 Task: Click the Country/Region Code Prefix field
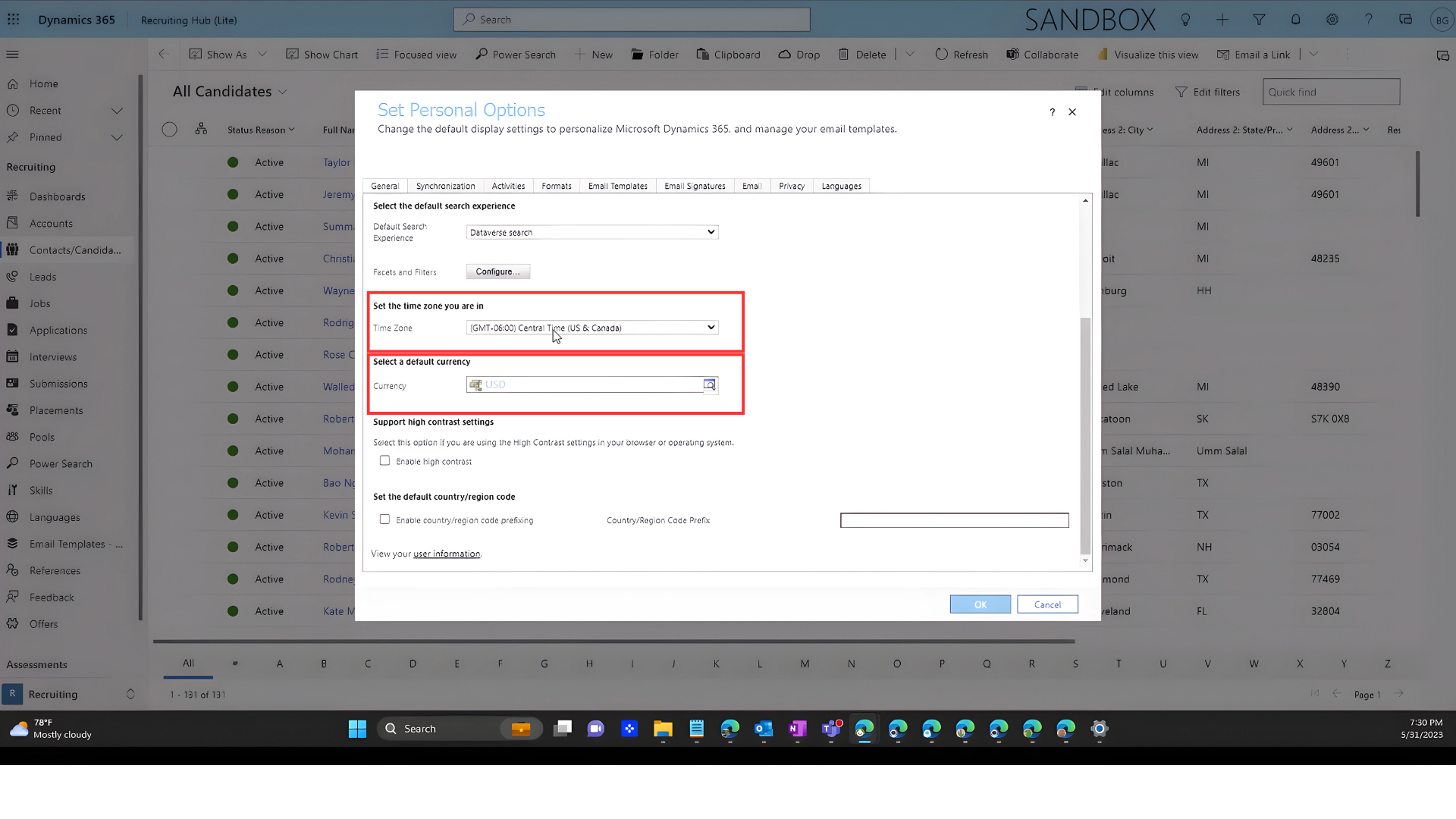(954, 520)
